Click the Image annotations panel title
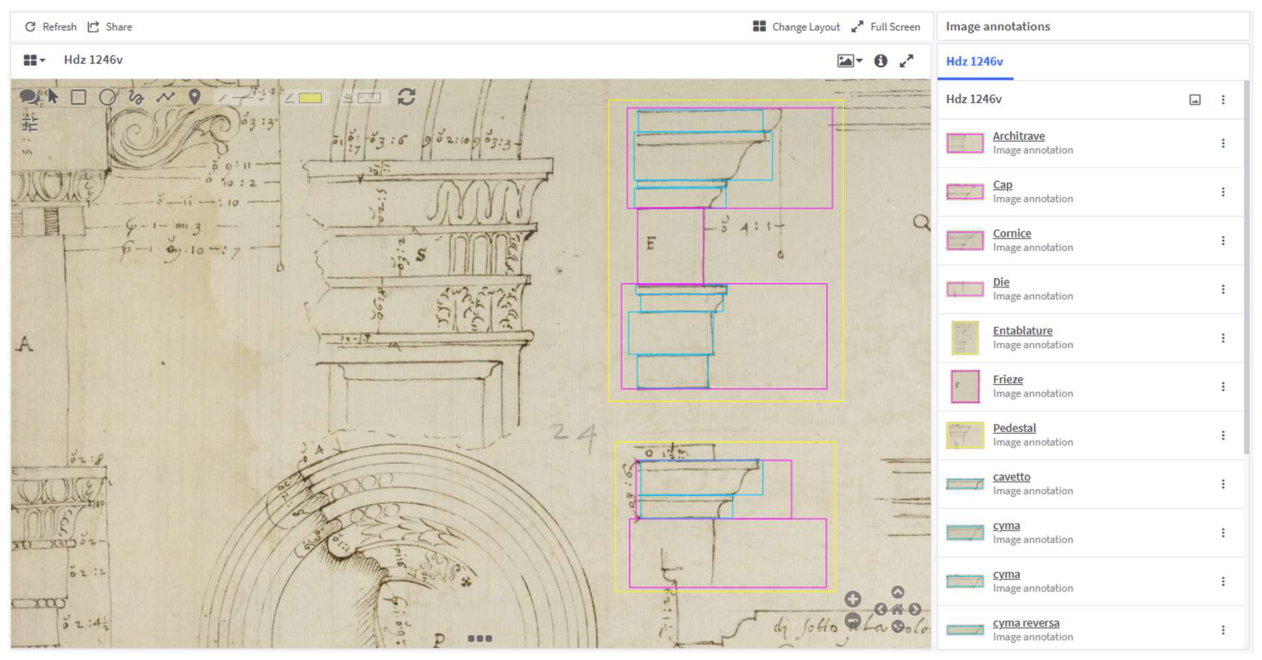The width and height of the screenshot is (1262, 660). pos(998,27)
